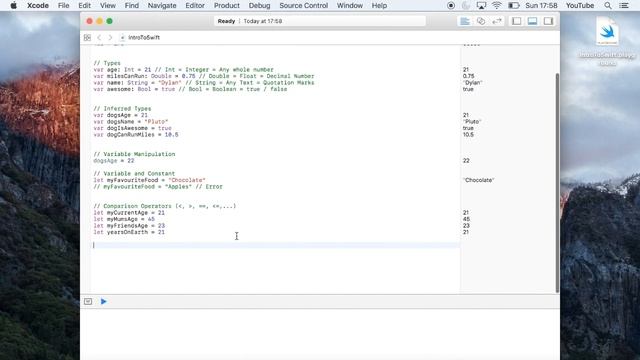Show the assistant editor
This screenshot has width=640, height=360.
[481, 21]
